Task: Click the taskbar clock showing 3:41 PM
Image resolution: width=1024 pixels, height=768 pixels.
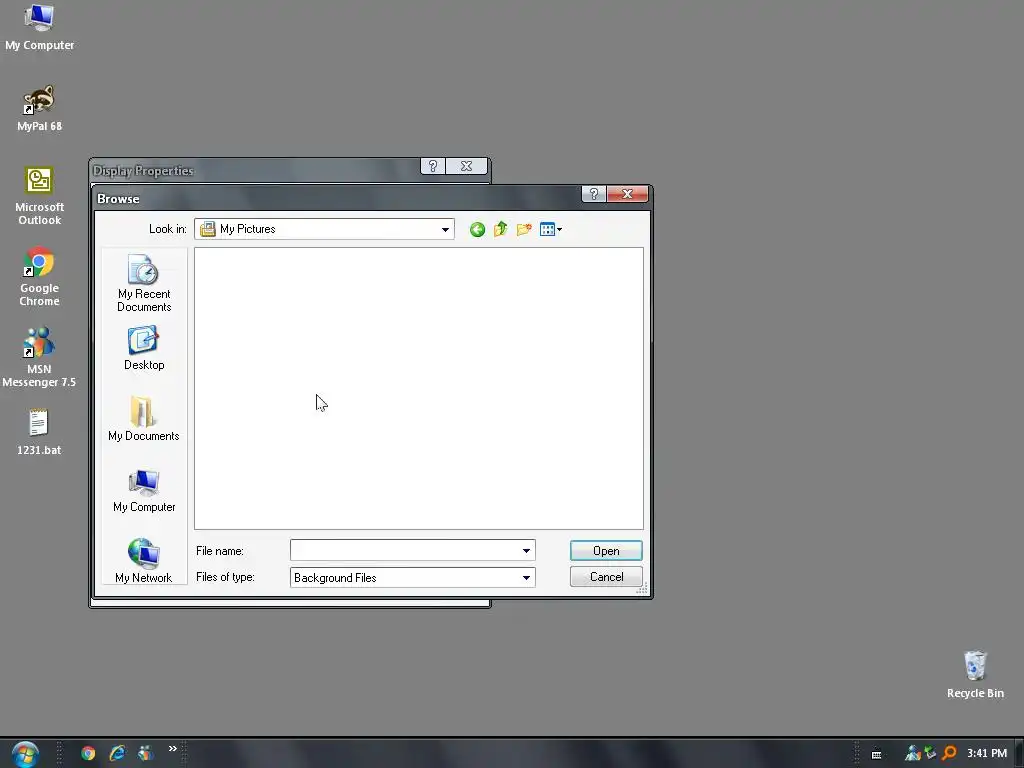Action: pos(987,754)
